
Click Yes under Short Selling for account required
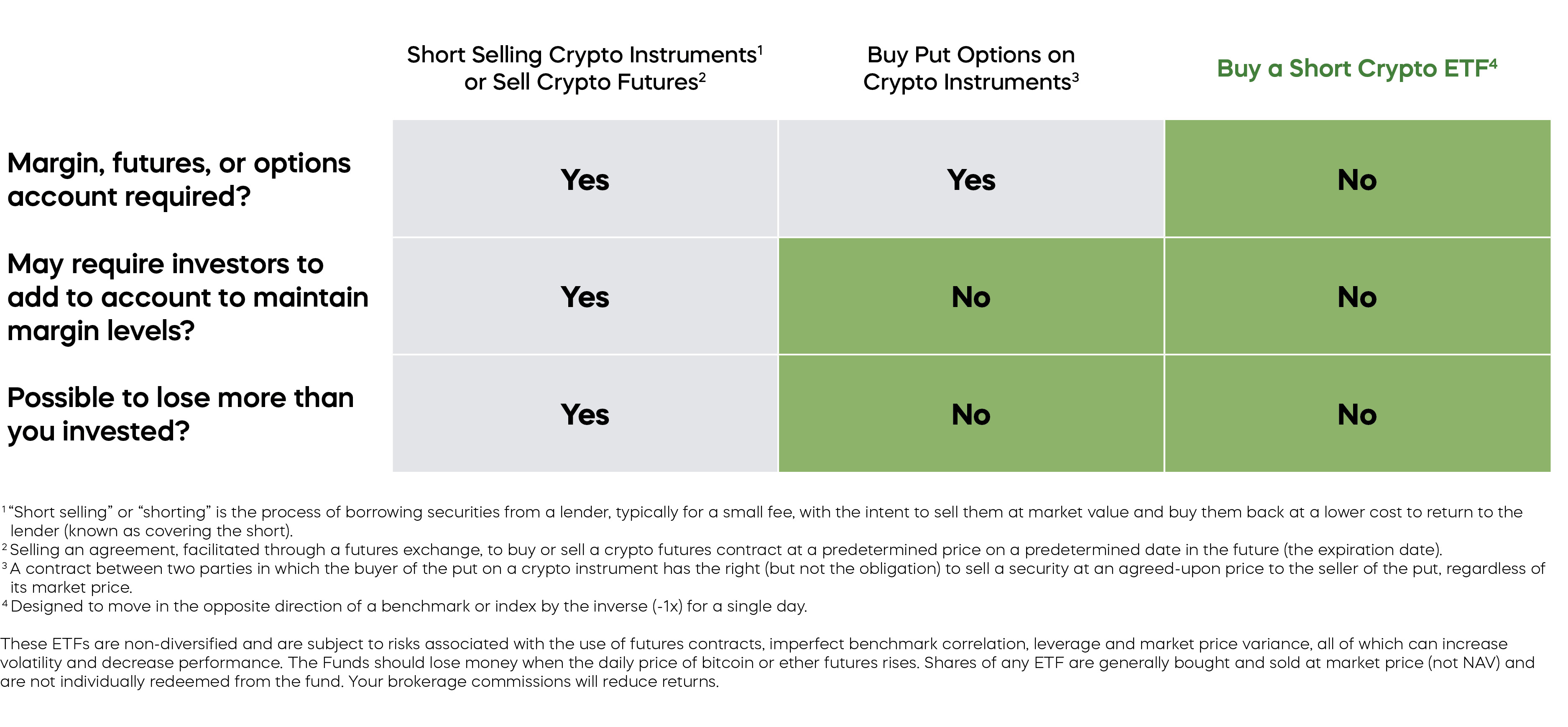(x=585, y=179)
